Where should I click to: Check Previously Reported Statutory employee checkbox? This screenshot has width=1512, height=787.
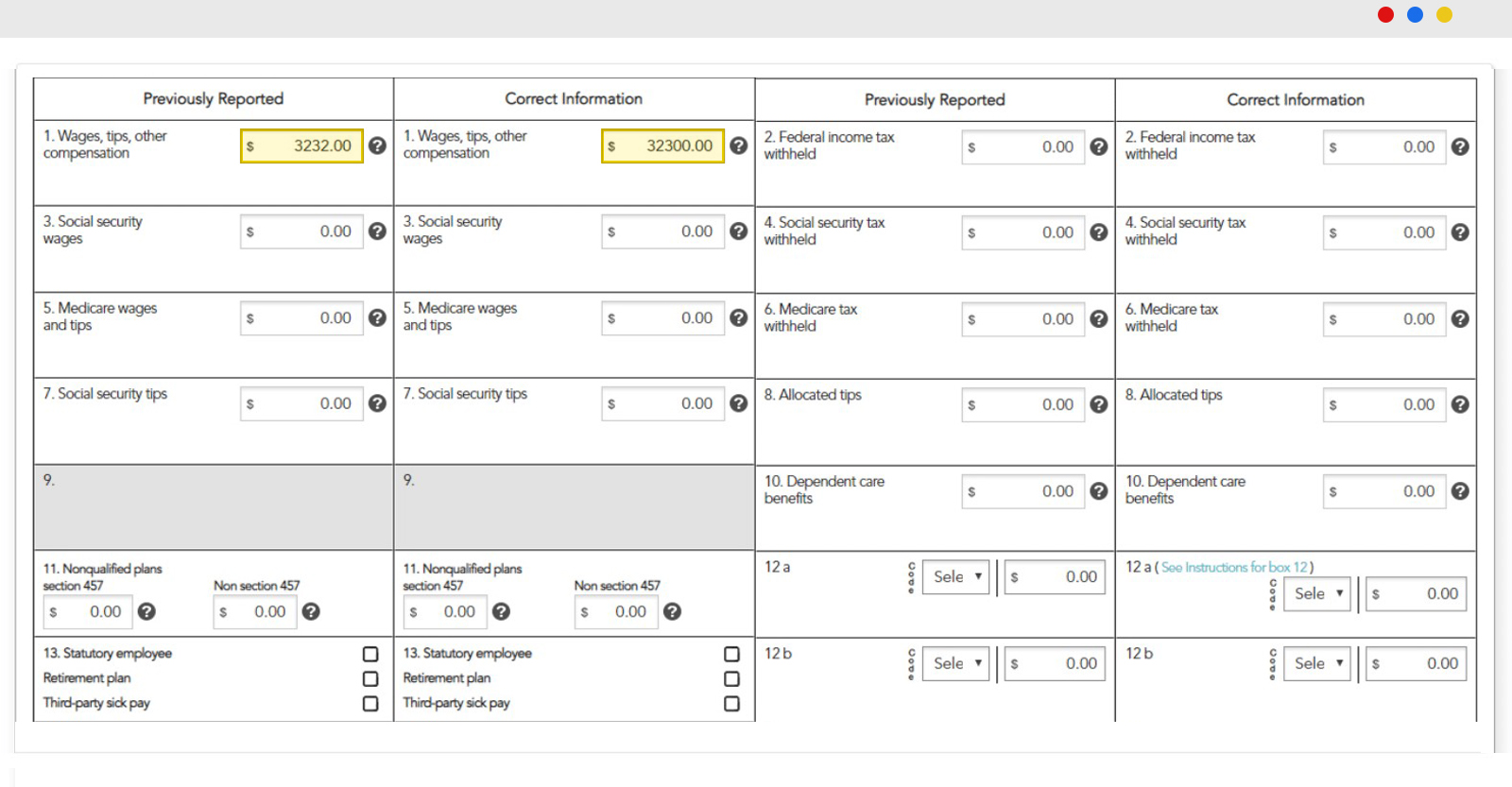(x=370, y=654)
